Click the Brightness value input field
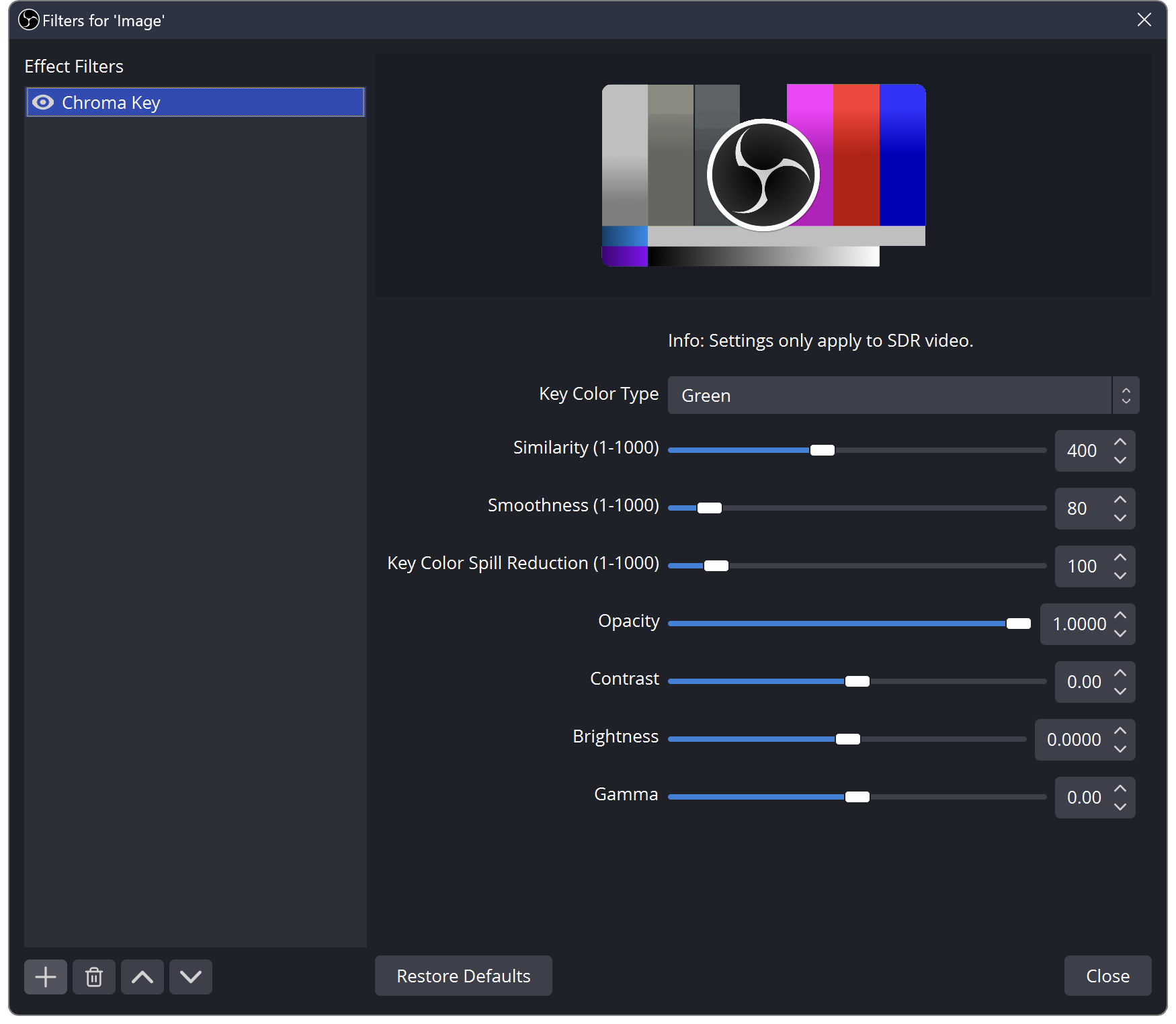Image resolution: width=1176 pixels, height=1024 pixels. pos(1074,740)
